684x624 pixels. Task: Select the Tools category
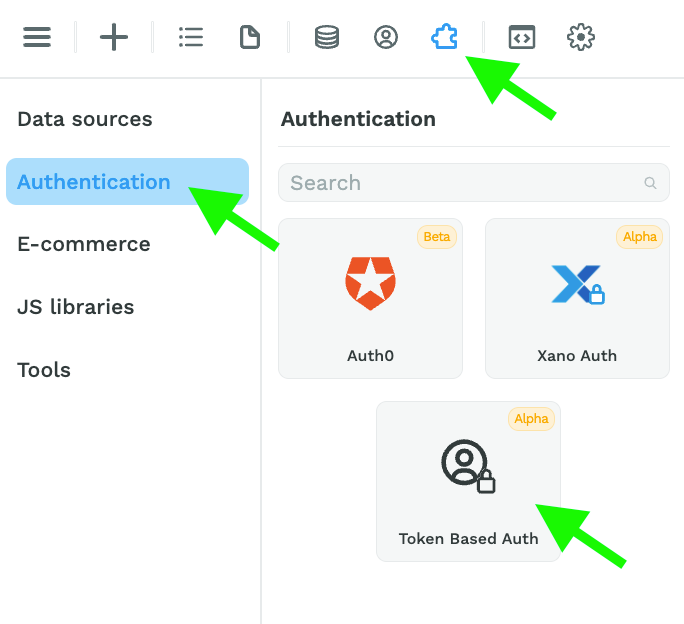[x=44, y=370]
